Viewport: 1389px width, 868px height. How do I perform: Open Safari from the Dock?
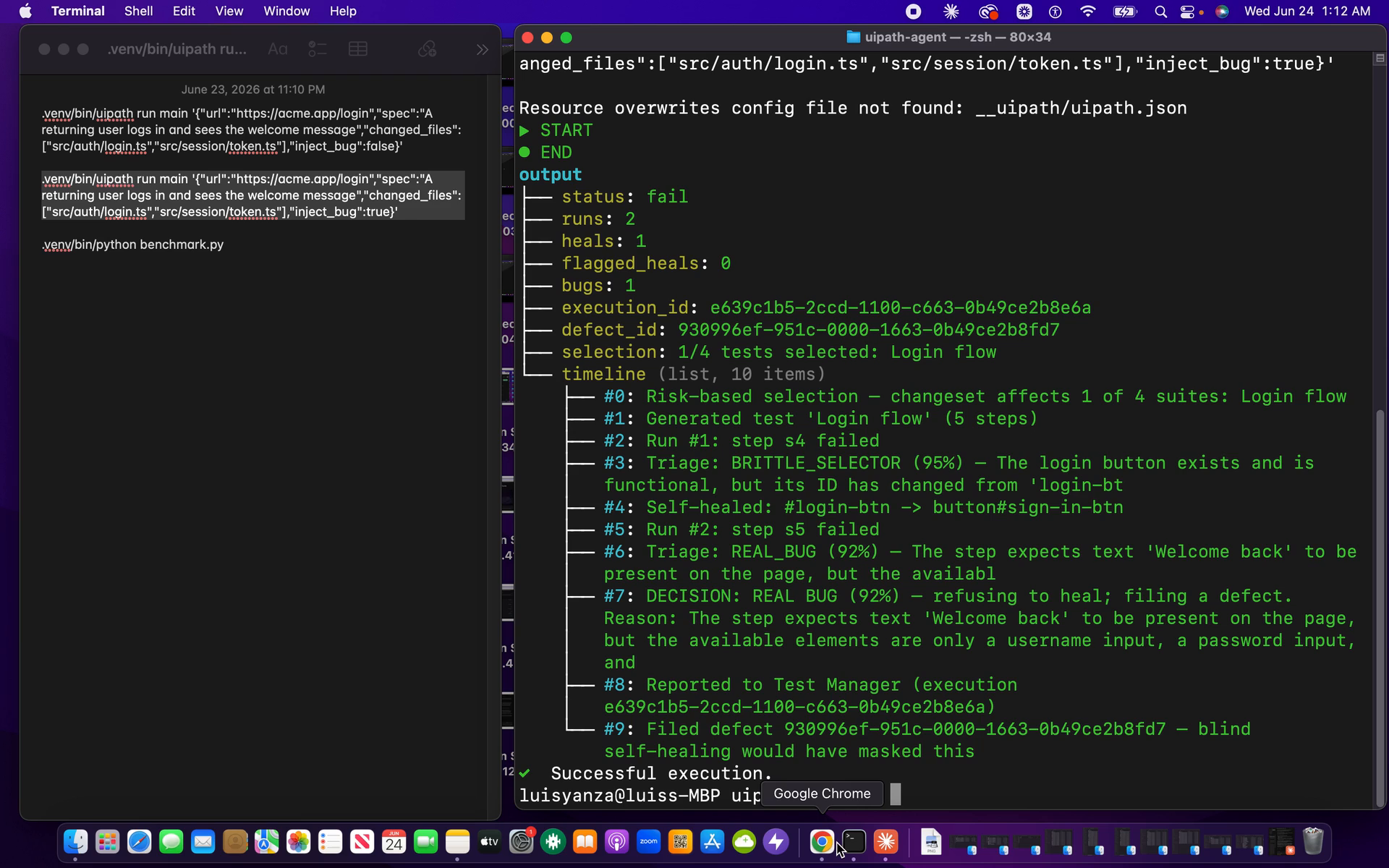coord(139,841)
